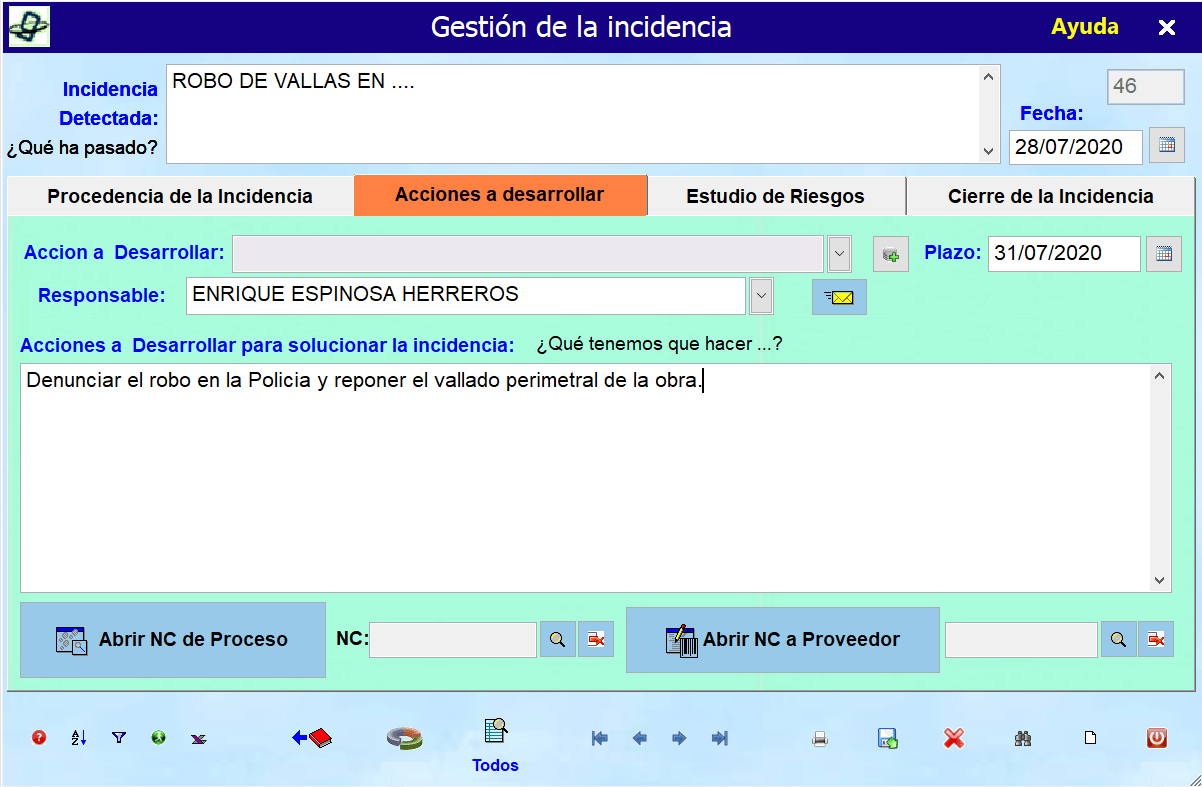Search records with the binoculars icon
Image resolution: width=1202 pixels, height=787 pixels.
click(x=1023, y=739)
